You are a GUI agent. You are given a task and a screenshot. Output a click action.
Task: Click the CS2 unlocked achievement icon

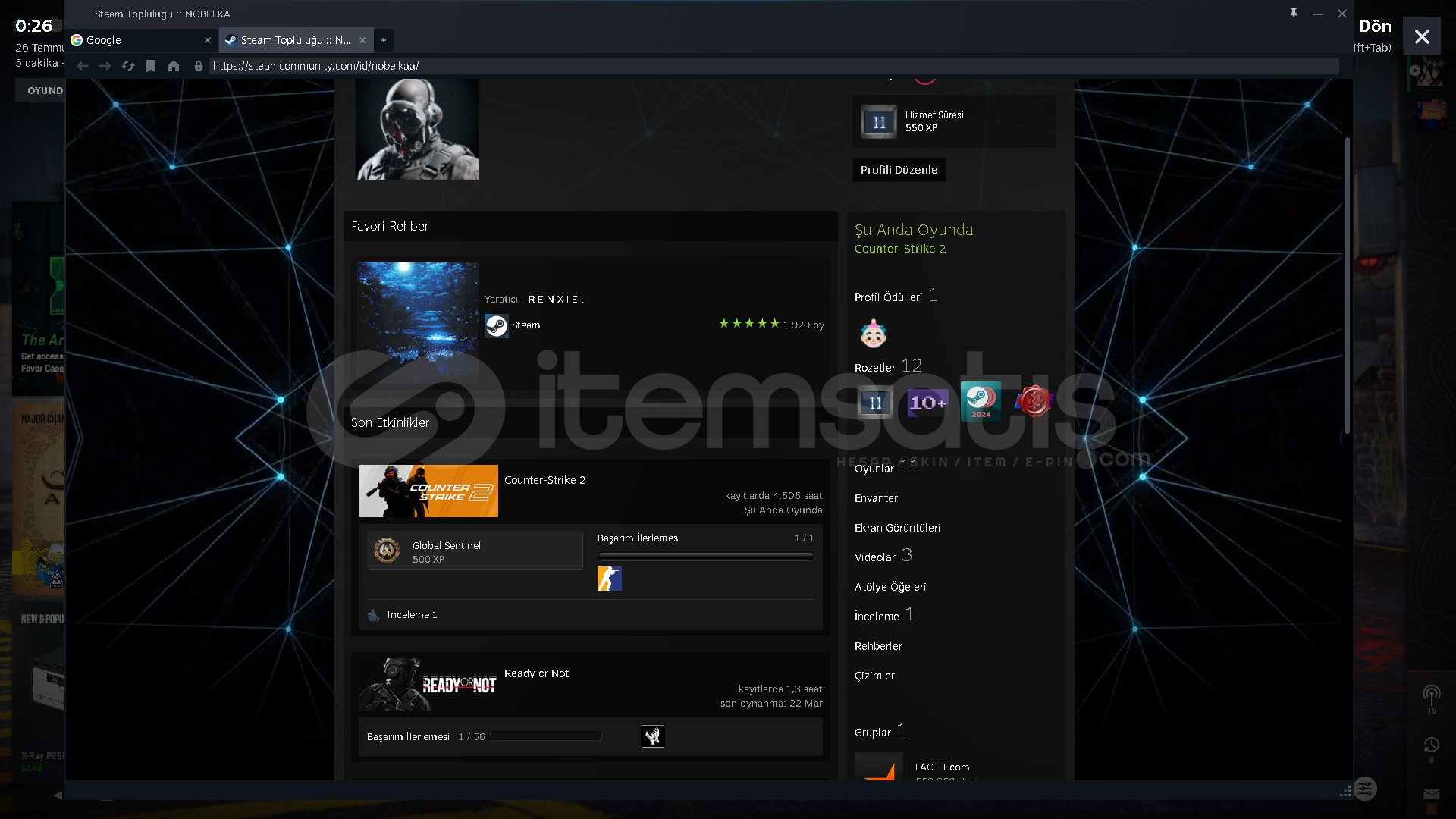point(610,579)
